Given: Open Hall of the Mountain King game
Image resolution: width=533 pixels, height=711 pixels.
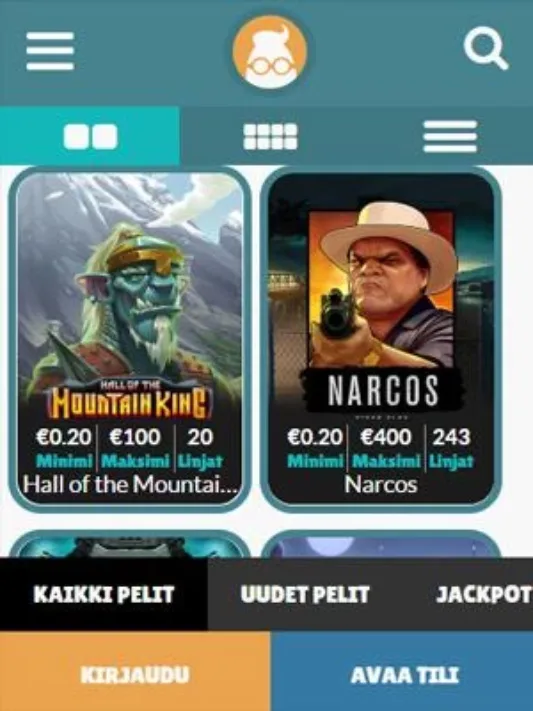Looking at the screenshot, I should [130, 339].
